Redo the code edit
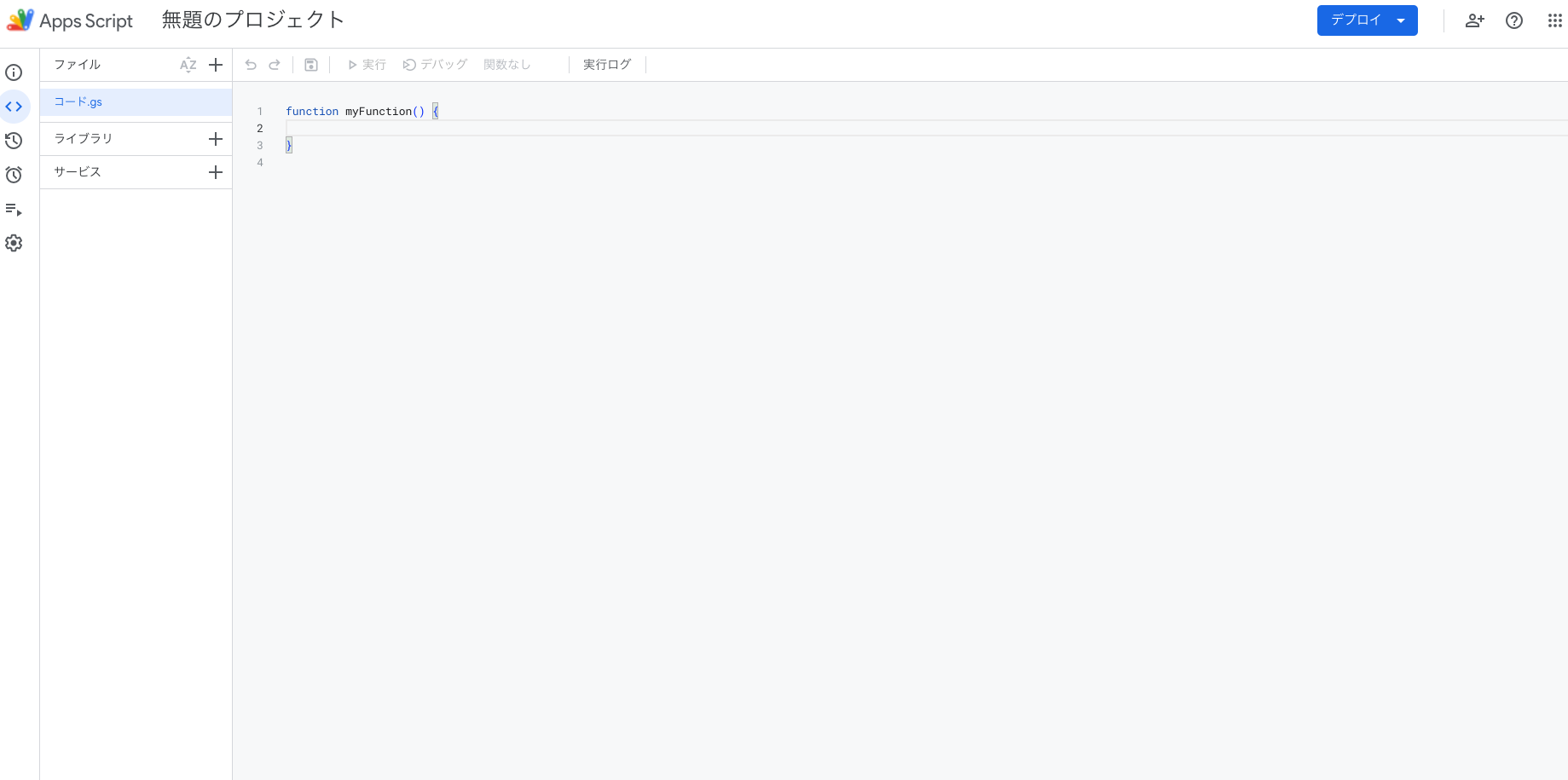 point(275,64)
